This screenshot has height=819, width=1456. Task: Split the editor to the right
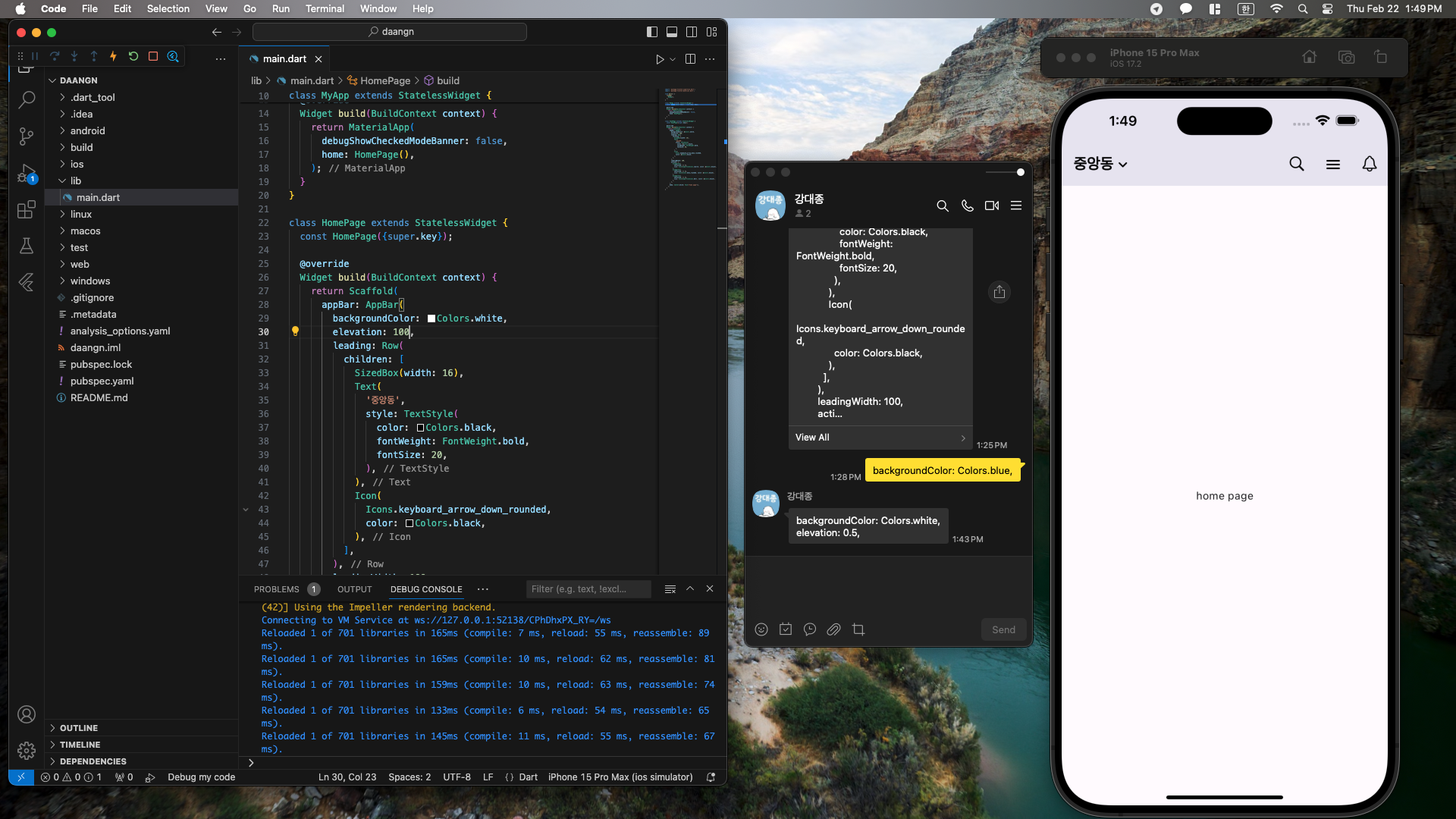690,59
